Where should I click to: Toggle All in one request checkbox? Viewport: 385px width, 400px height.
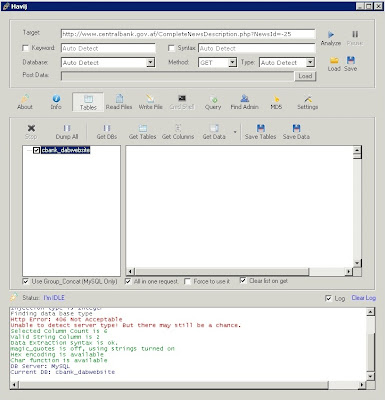[x=128, y=282]
